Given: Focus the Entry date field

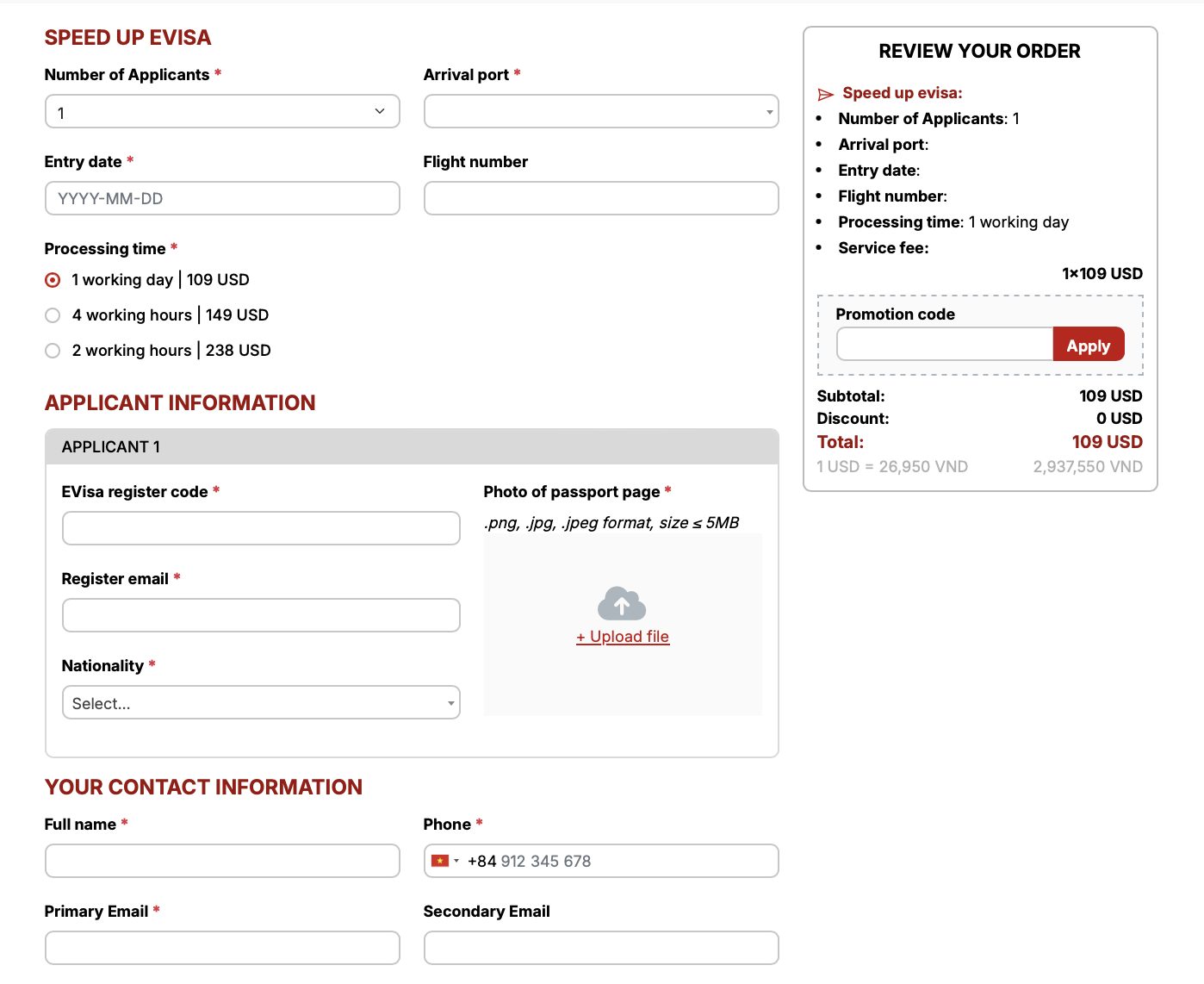Looking at the screenshot, I should [x=221, y=199].
